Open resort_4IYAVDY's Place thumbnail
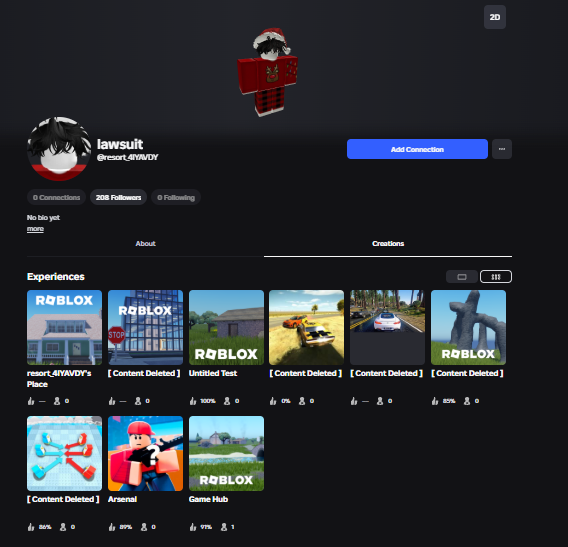 [x=64, y=327]
